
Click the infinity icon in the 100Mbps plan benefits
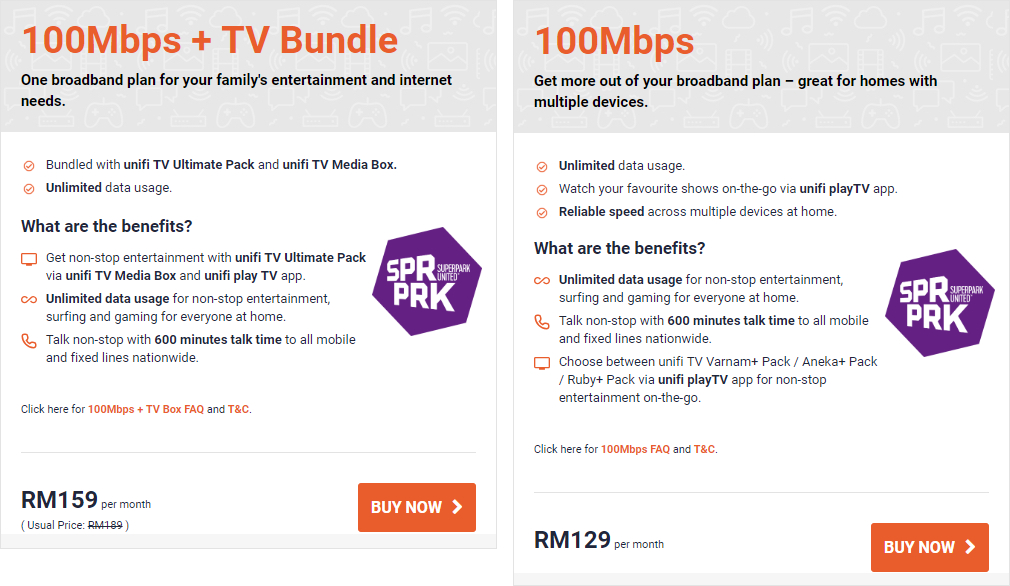click(542, 282)
